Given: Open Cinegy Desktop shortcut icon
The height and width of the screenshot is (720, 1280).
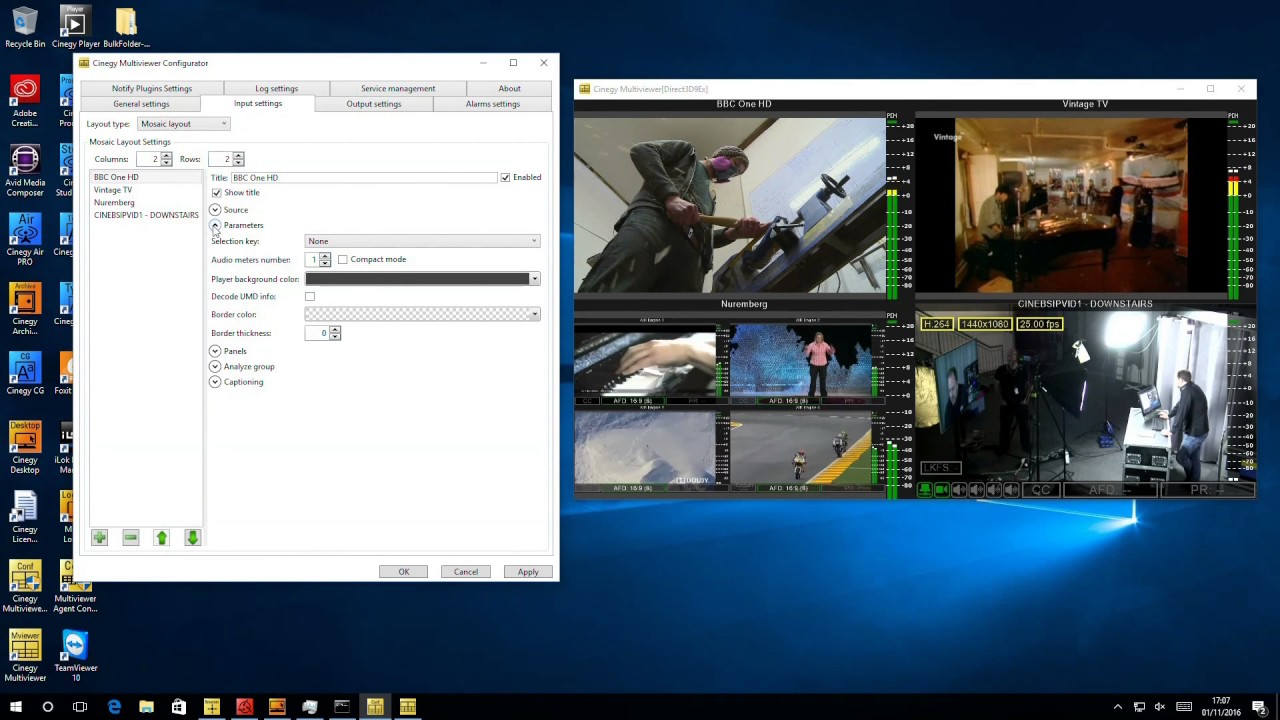Looking at the screenshot, I should (x=25, y=447).
